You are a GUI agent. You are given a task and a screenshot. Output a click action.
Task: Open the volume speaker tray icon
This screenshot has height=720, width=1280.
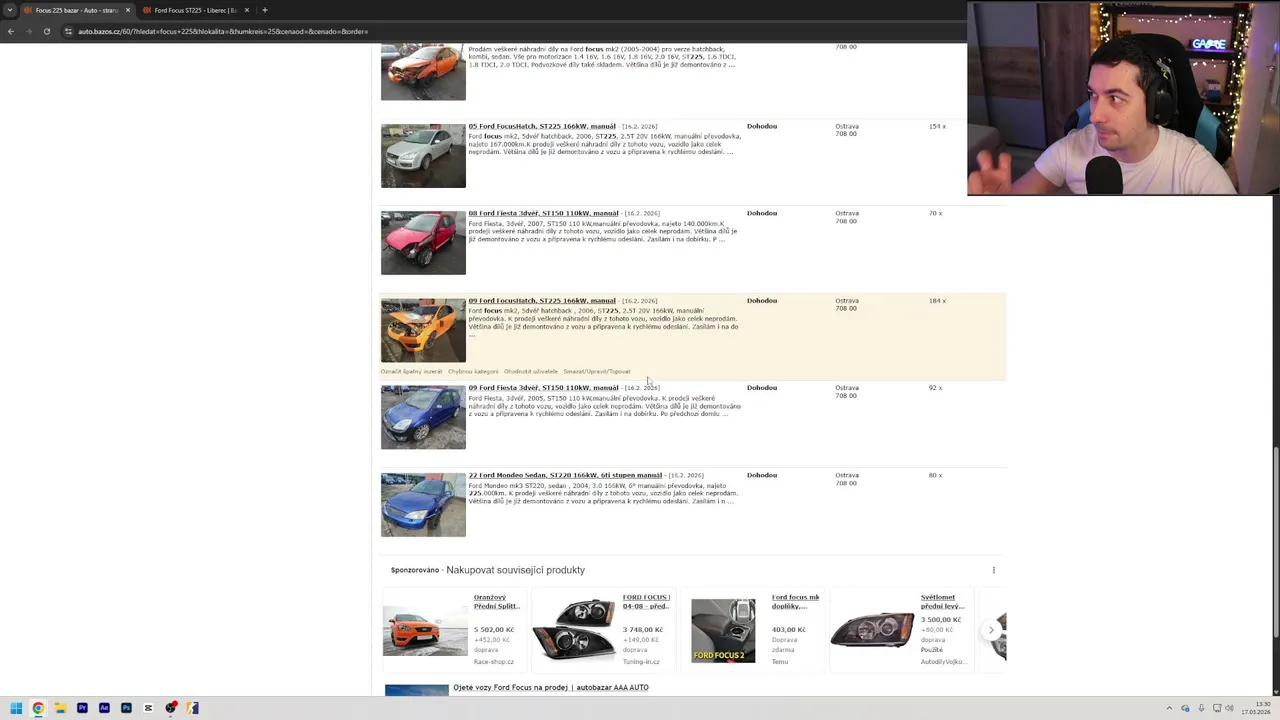pos(1229,708)
